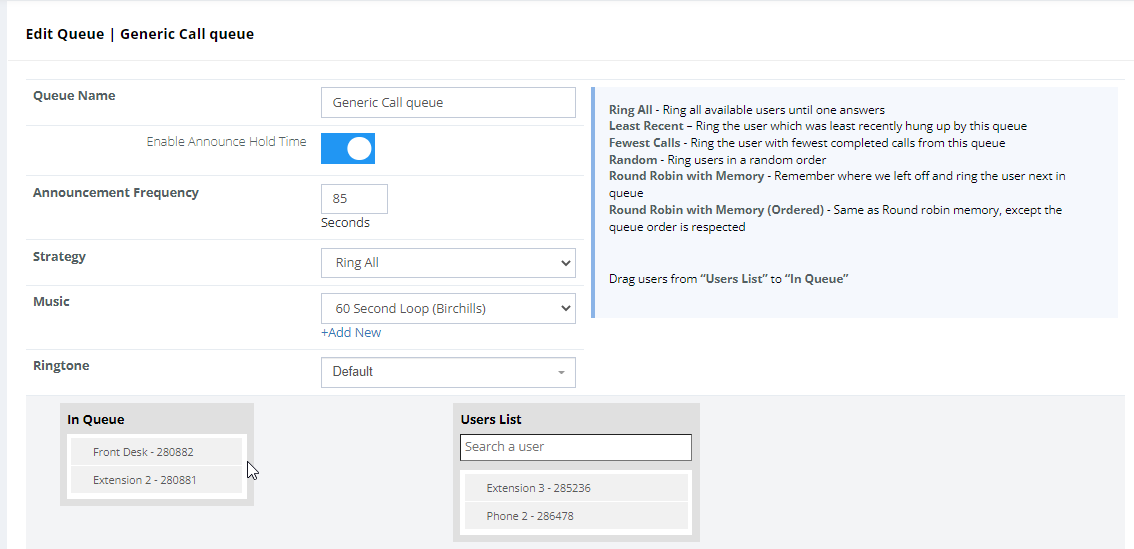Click the Edit Queue page title
Image resolution: width=1134 pixels, height=549 pixels.
[x=139, y=34]
